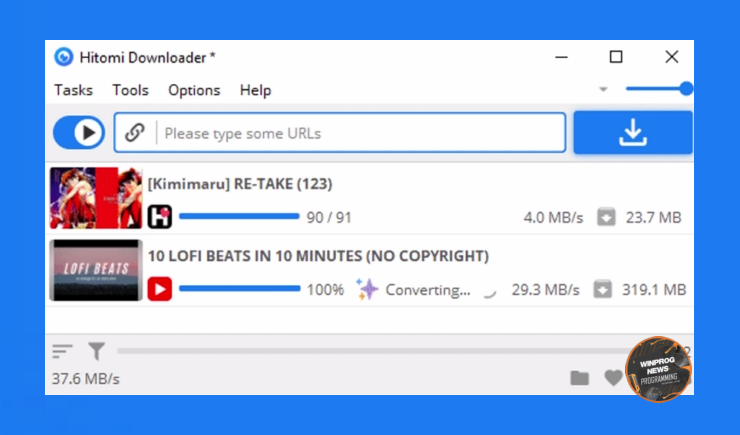
Task: Expand the small dropdown arrow near slider
Action: (x=603, y=89)
